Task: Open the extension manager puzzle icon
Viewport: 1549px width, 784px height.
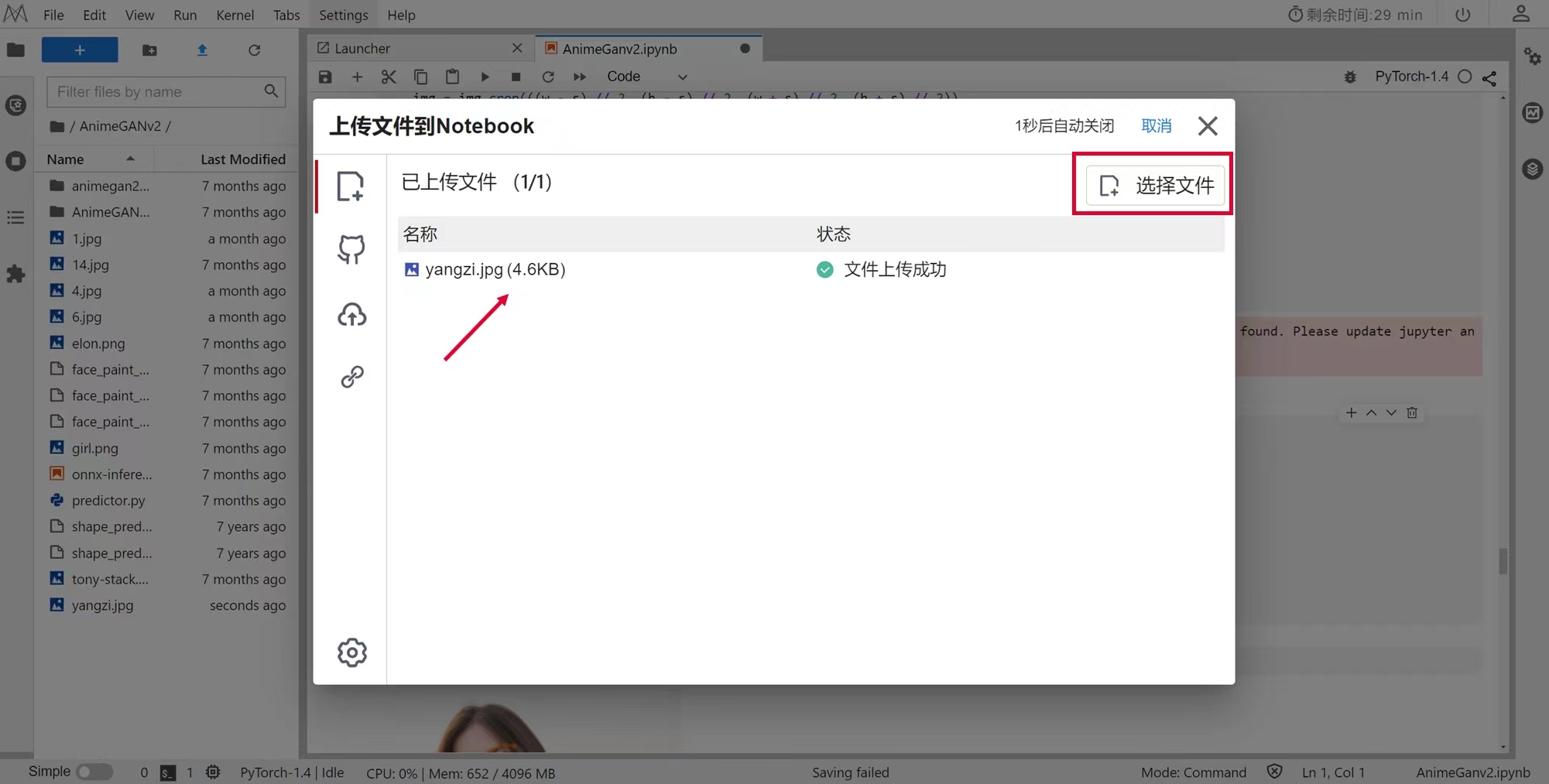Action: [15, 274]
